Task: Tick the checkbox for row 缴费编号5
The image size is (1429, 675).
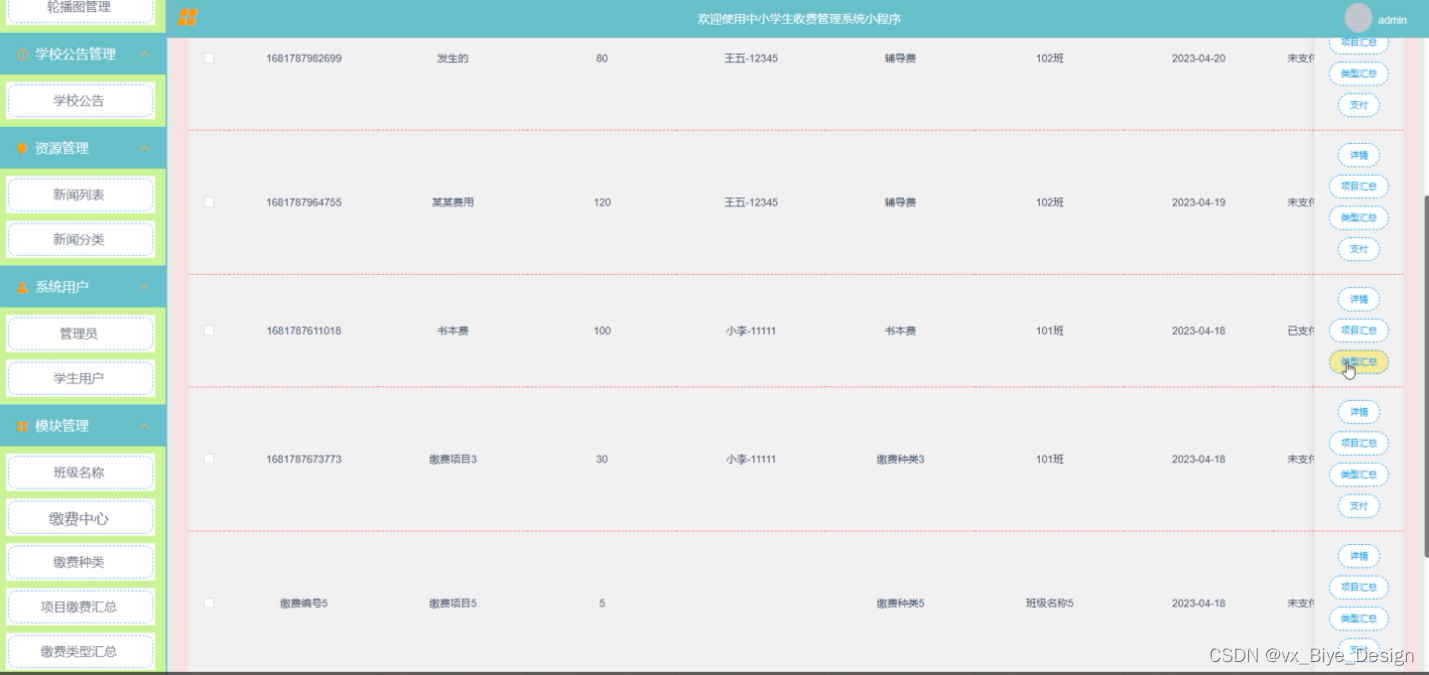Action: (209, 603)
